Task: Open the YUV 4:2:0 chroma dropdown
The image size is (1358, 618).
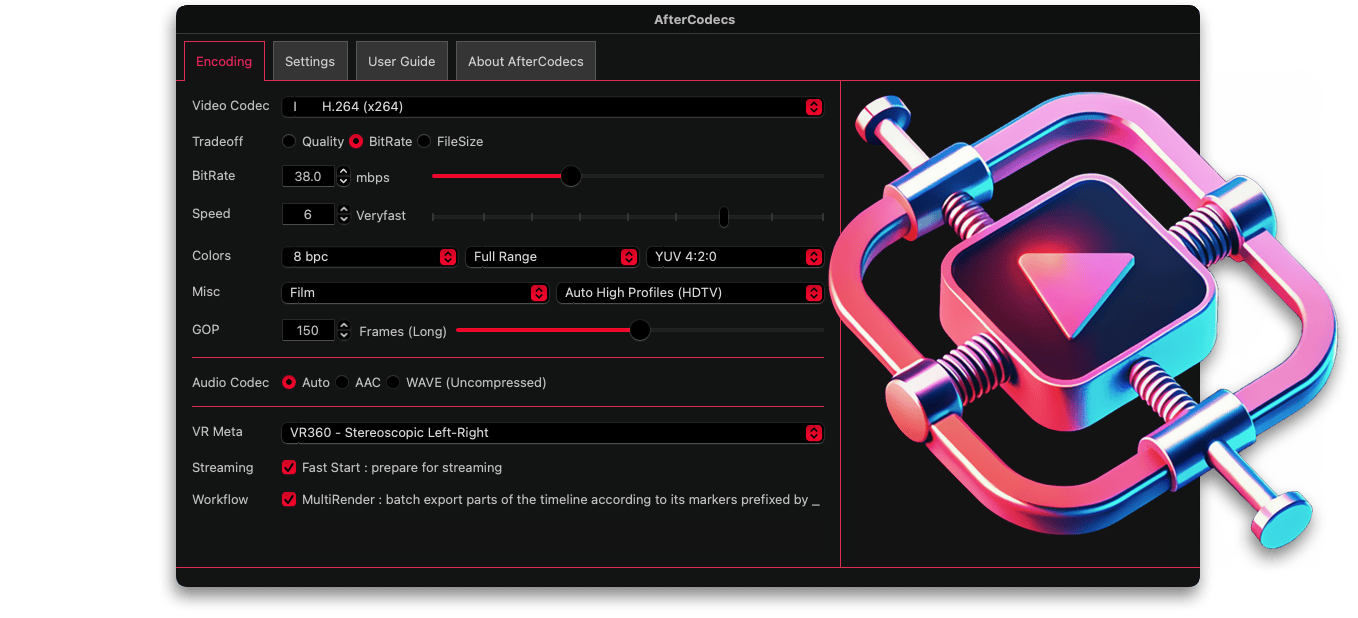Action: tap(735, 257)
